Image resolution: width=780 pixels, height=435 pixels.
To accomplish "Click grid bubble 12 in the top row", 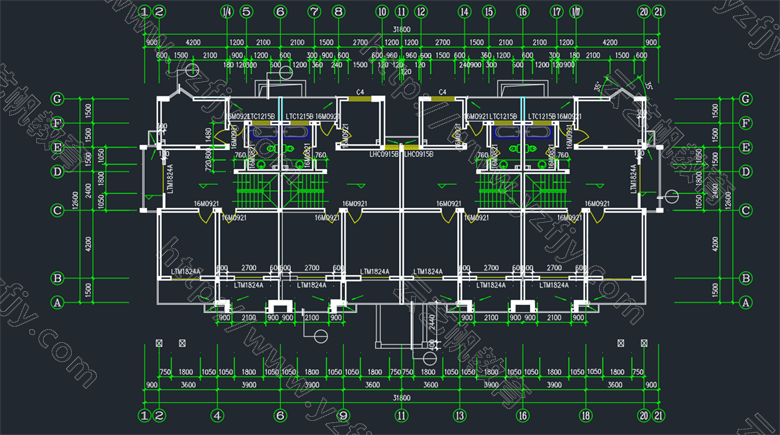I will coord(422,12).
